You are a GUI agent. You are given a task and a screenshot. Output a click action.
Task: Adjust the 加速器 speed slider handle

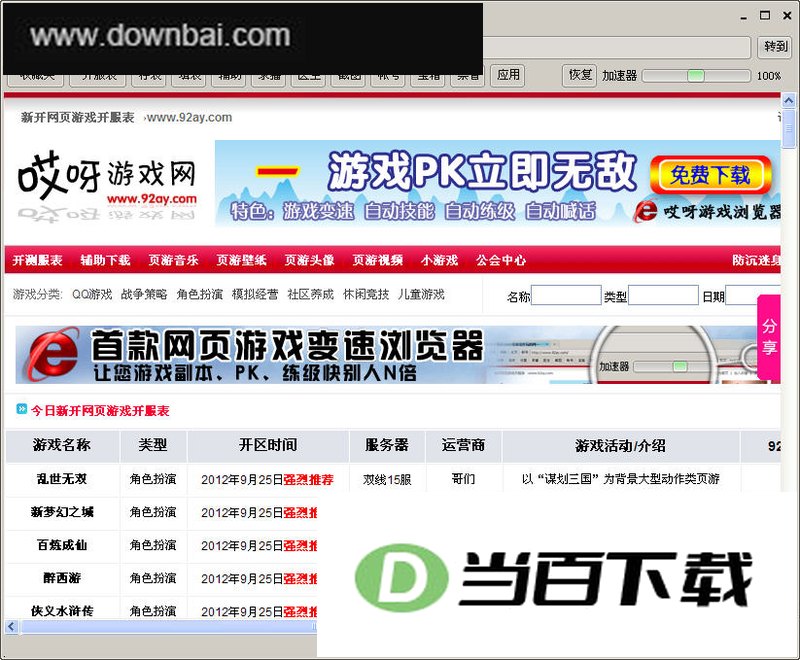pyautogui.click(x=695, y=76)
